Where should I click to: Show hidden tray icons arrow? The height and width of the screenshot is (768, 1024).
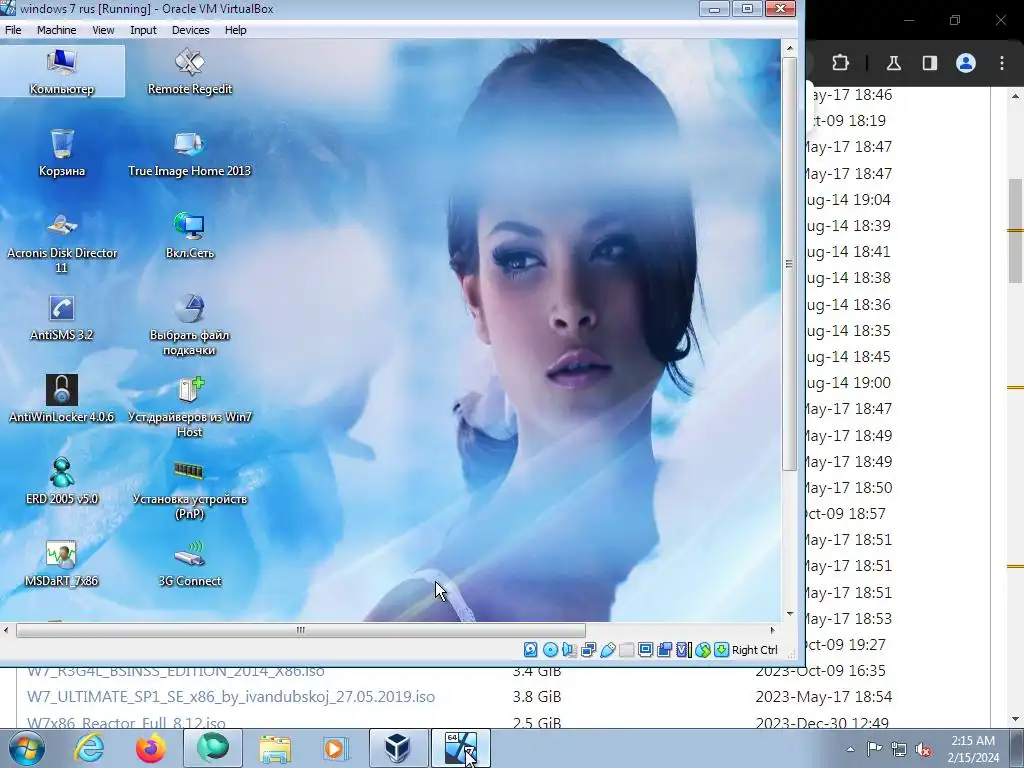point(850,749)
